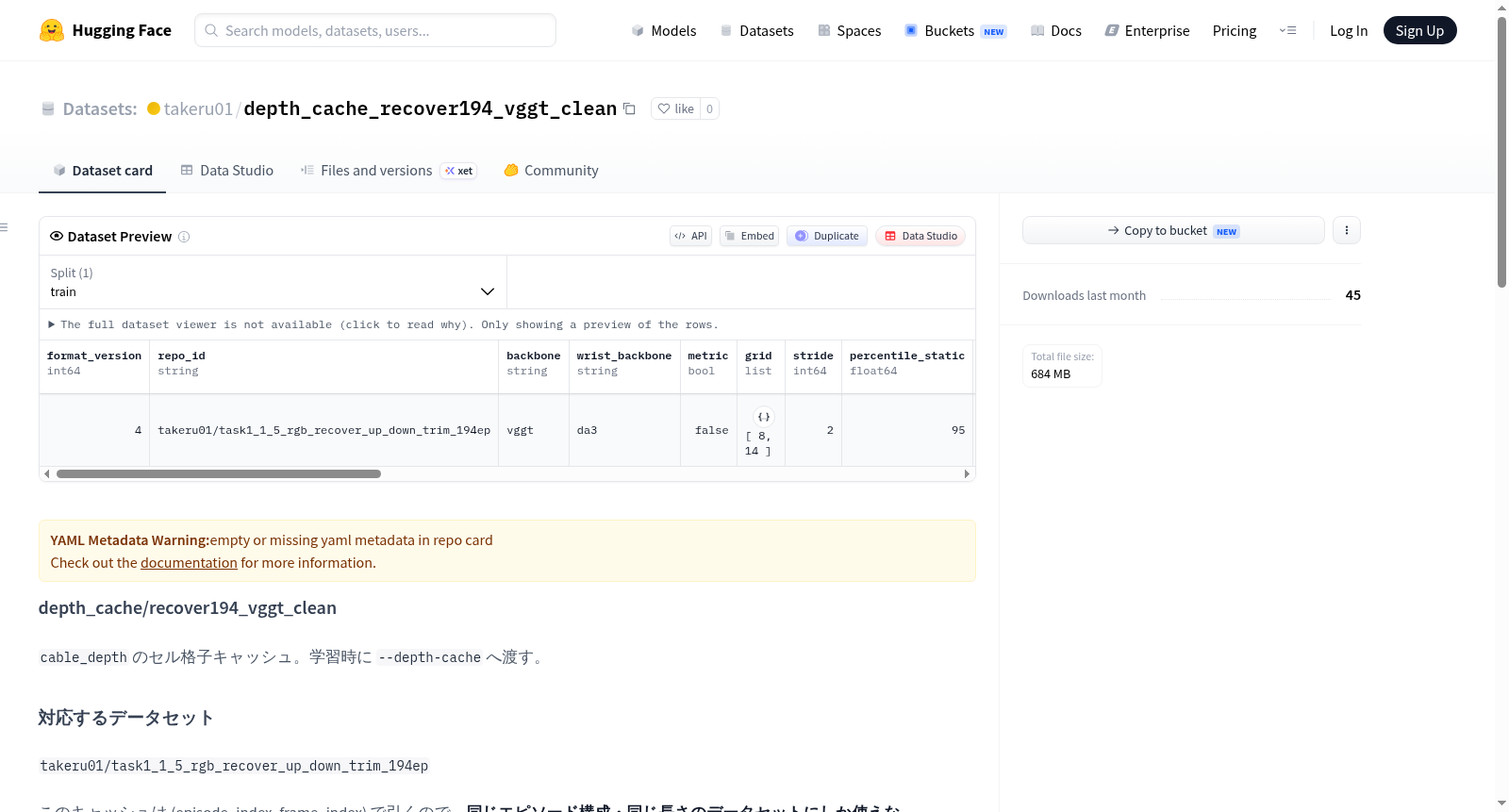Expand the grid cell braces icon
Screen dimensions: 1509x812
(764, 417)
